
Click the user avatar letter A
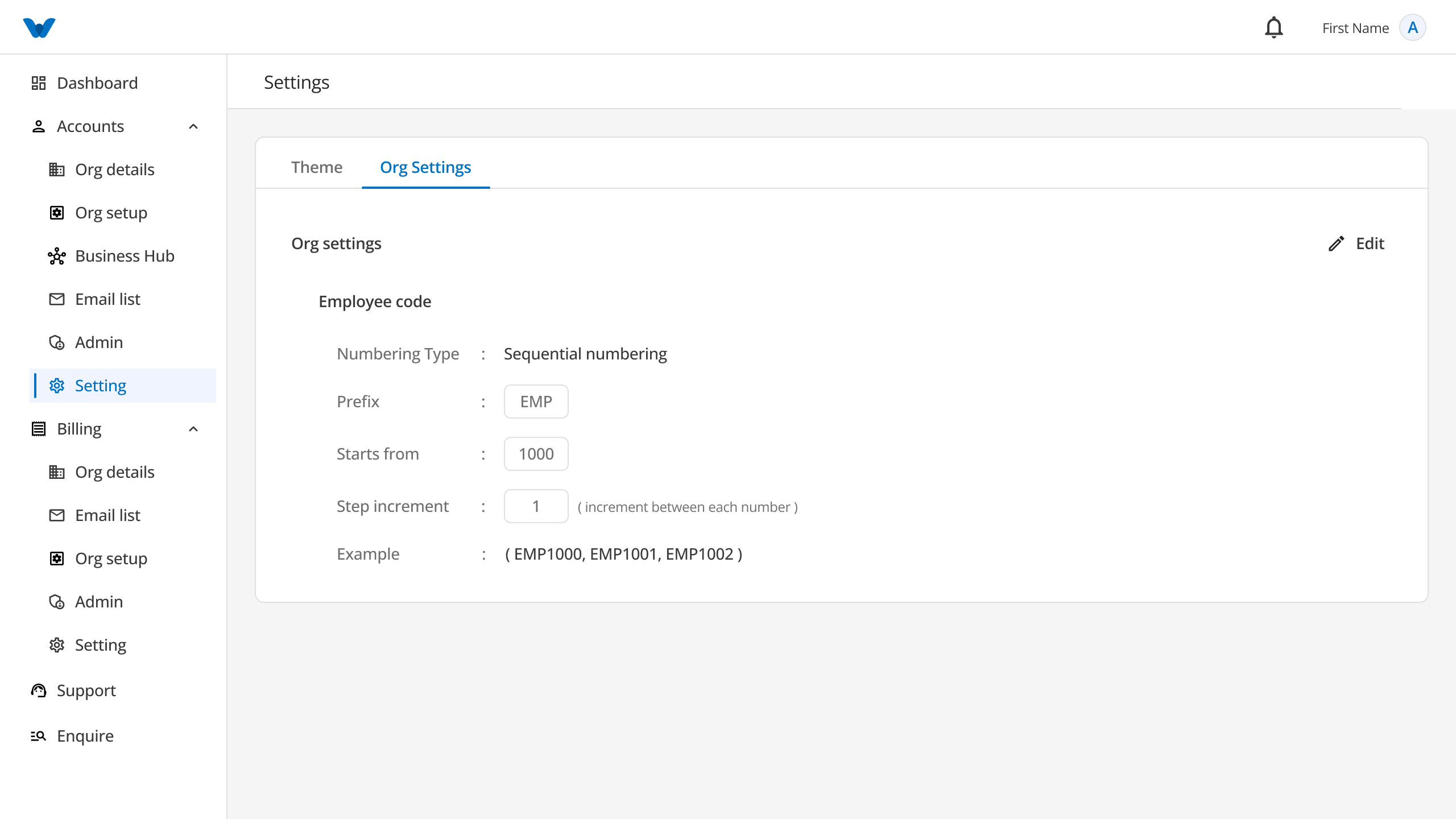(1413, 28)
